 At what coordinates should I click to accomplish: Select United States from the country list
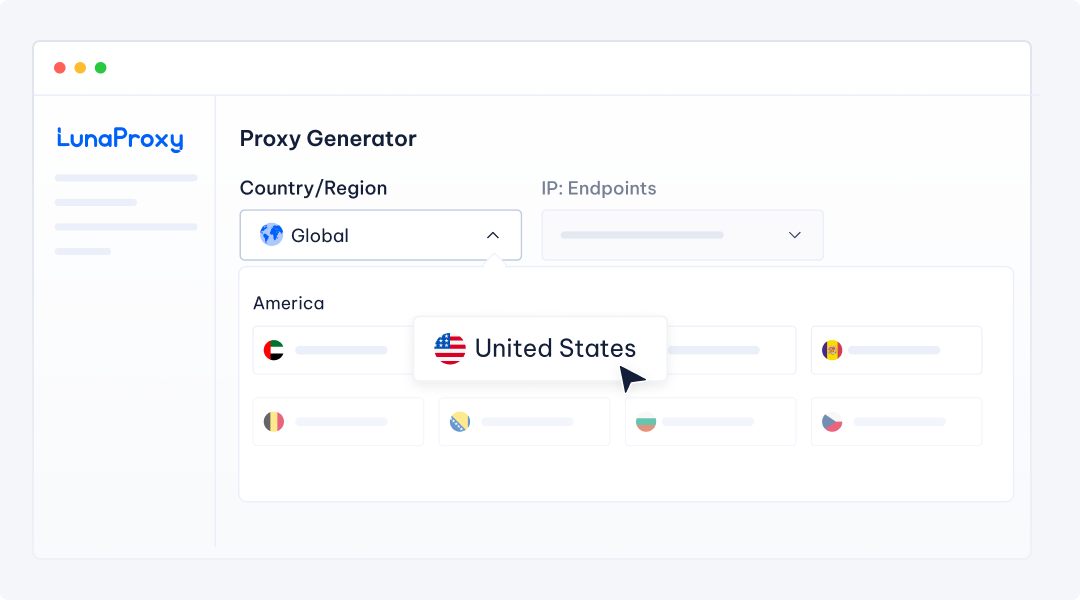pos(555,348)
